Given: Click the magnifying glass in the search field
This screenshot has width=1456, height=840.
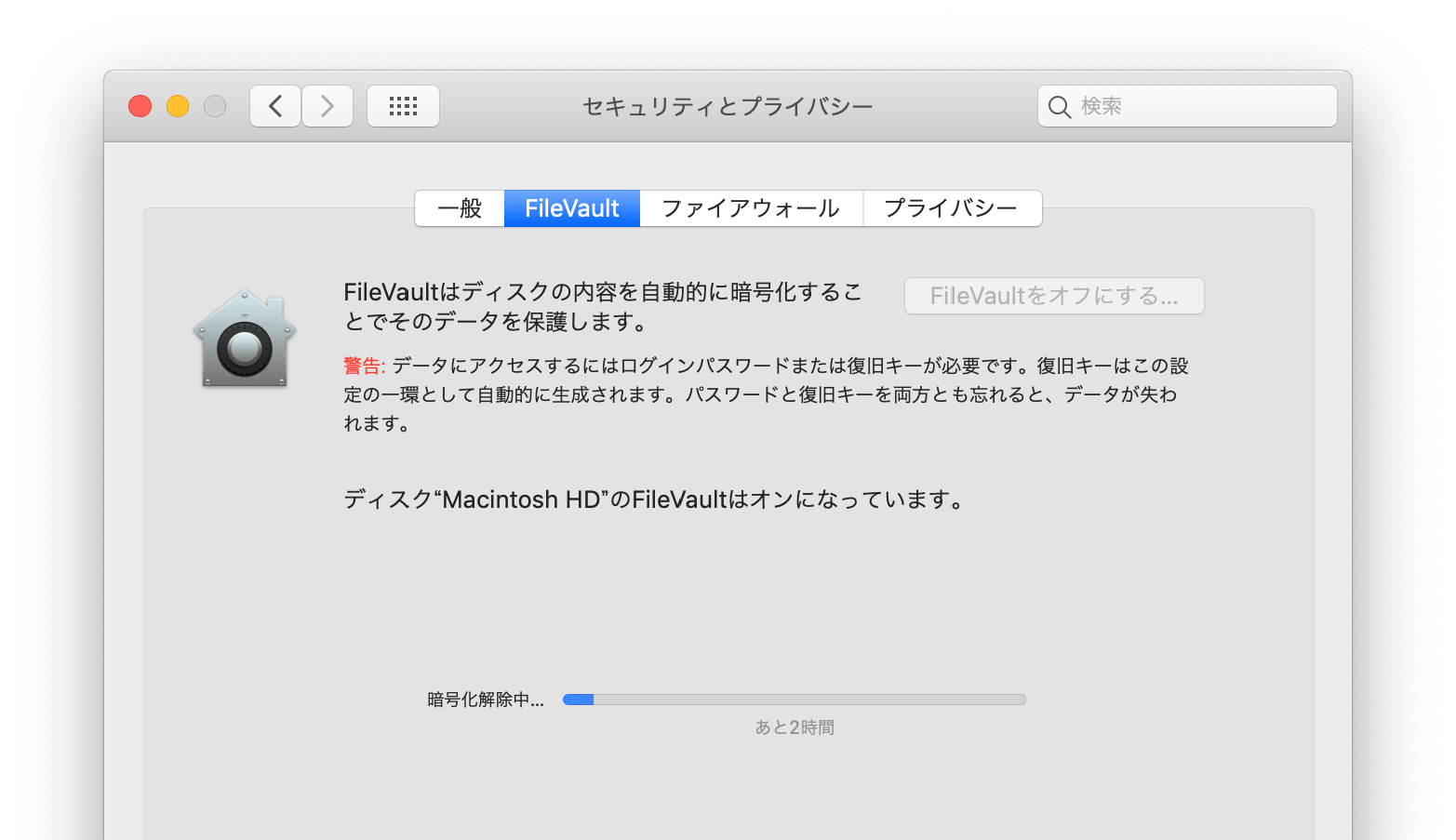Looking at the screenshot, I should pyautogui.click(x=1060, y=106).
